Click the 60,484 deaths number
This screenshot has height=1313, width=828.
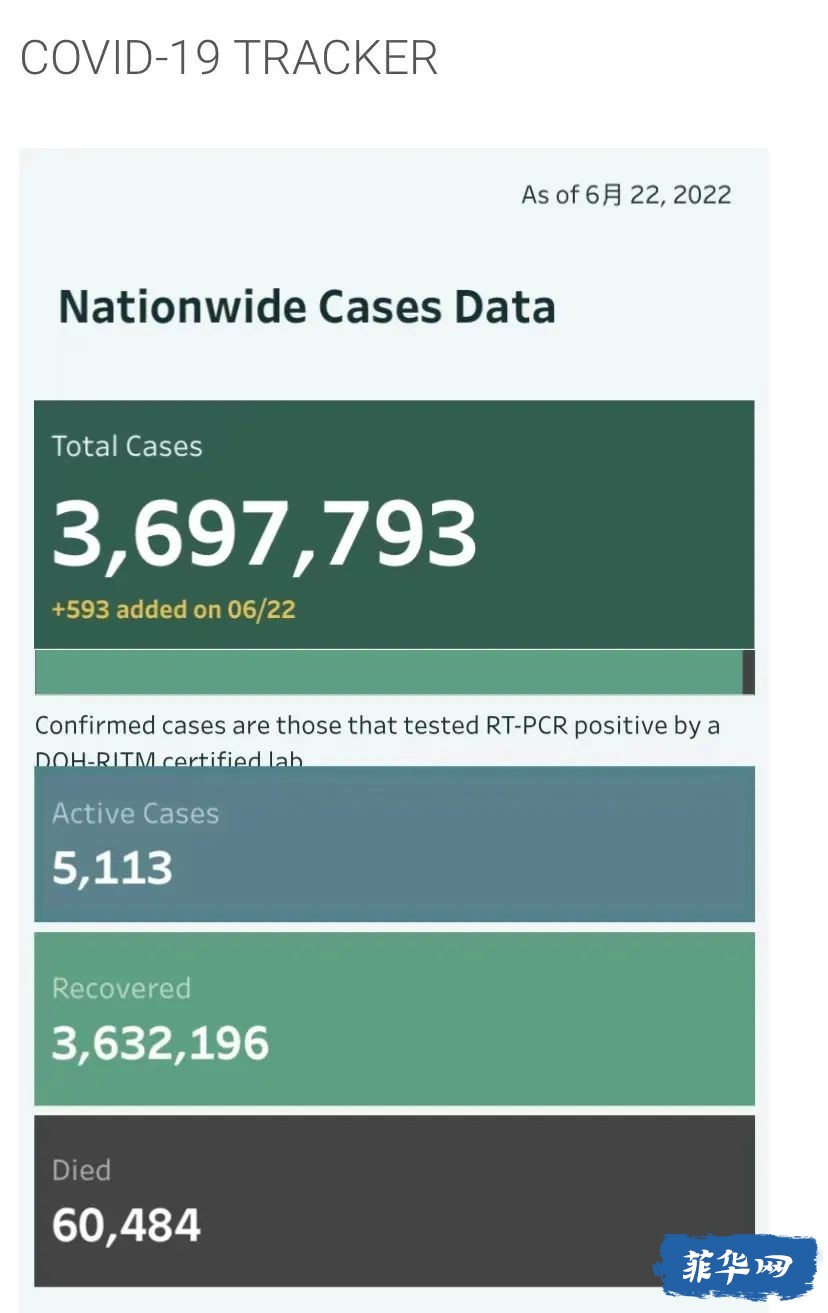126,1225
